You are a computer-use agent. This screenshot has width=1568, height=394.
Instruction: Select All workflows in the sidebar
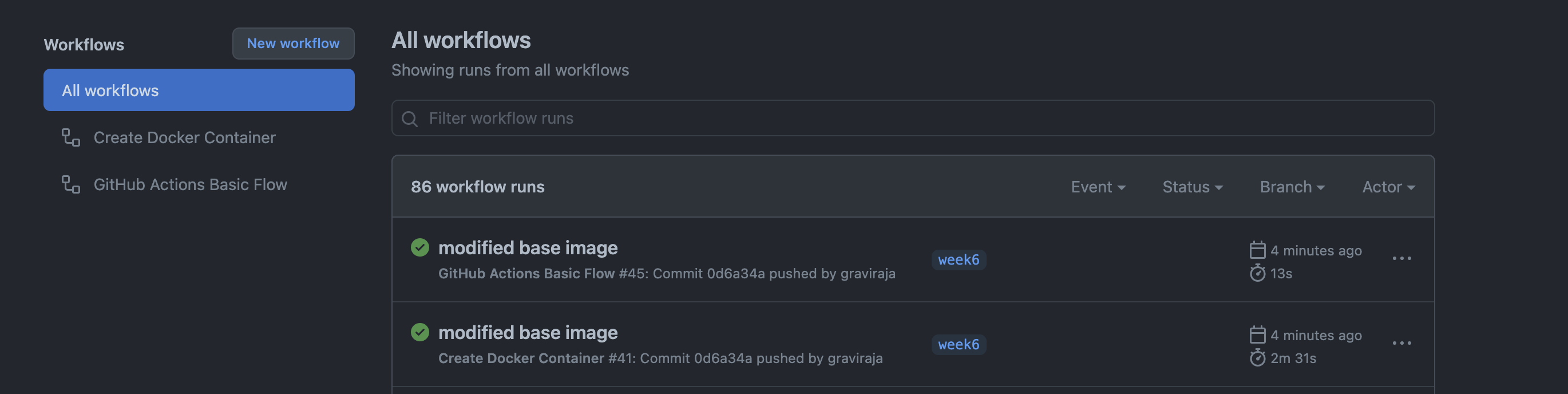click(x=199, y=90)
